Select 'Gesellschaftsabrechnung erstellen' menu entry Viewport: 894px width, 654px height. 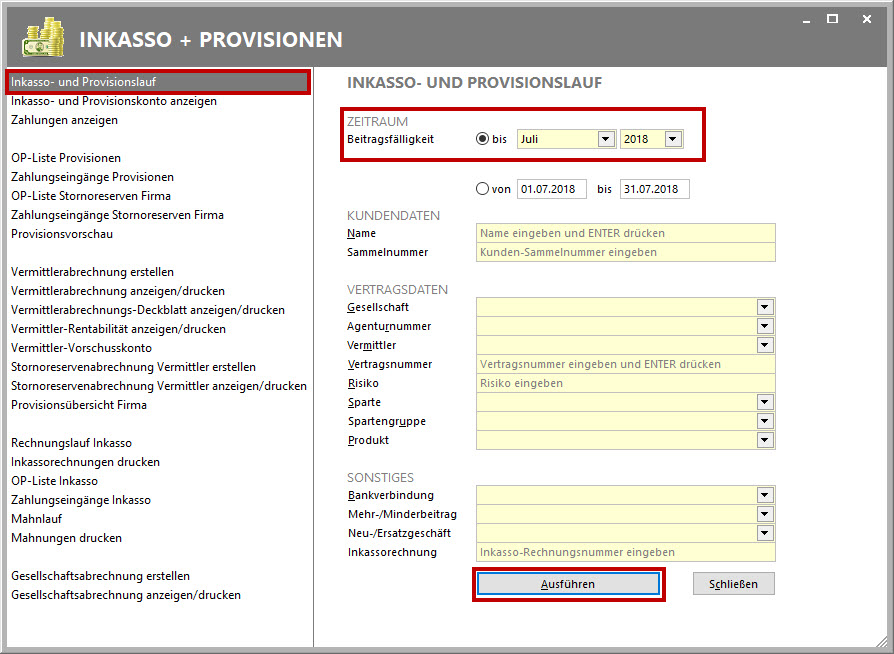pos(100,576)
